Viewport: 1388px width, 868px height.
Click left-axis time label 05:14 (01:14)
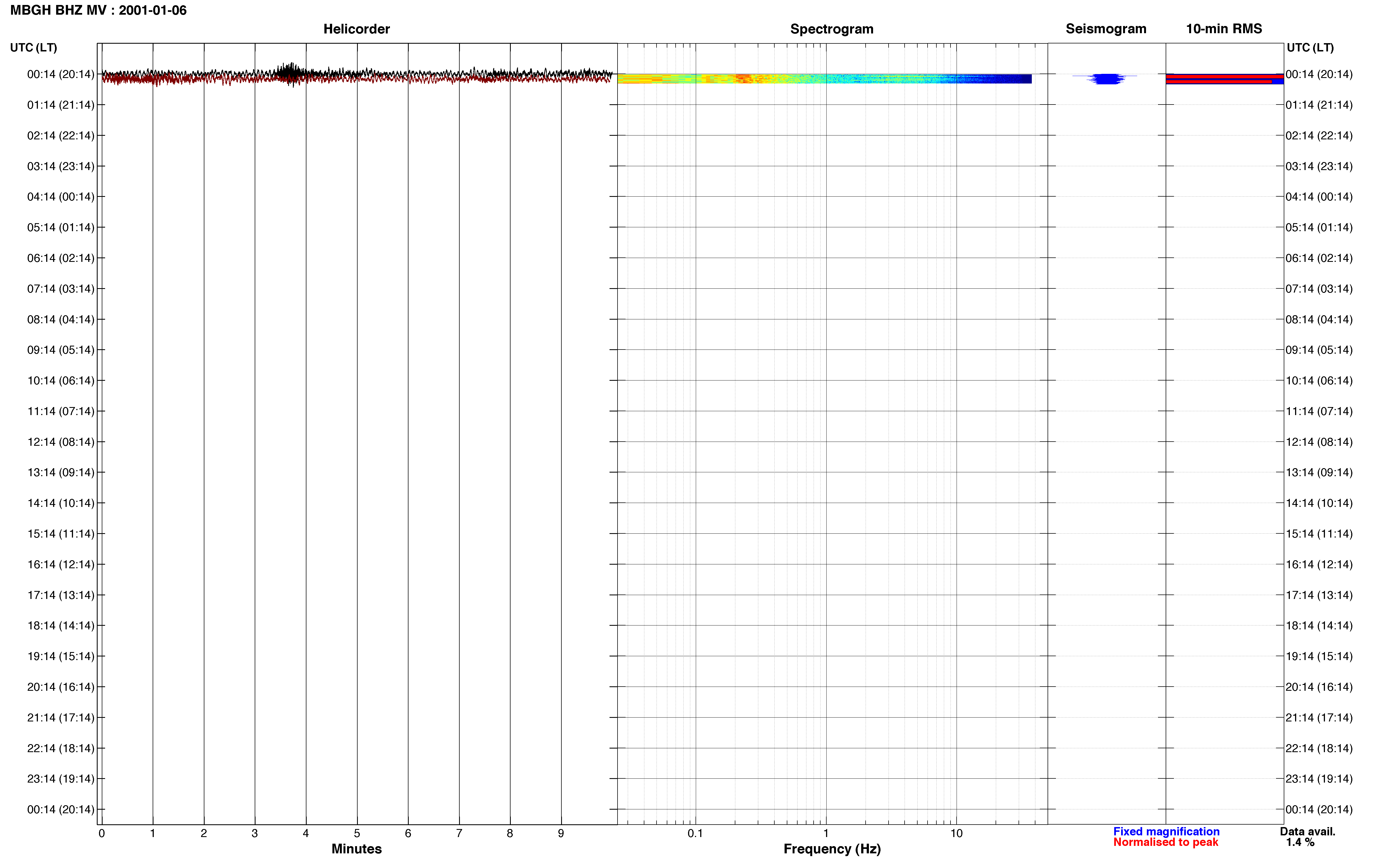click(x=60, y=227)
